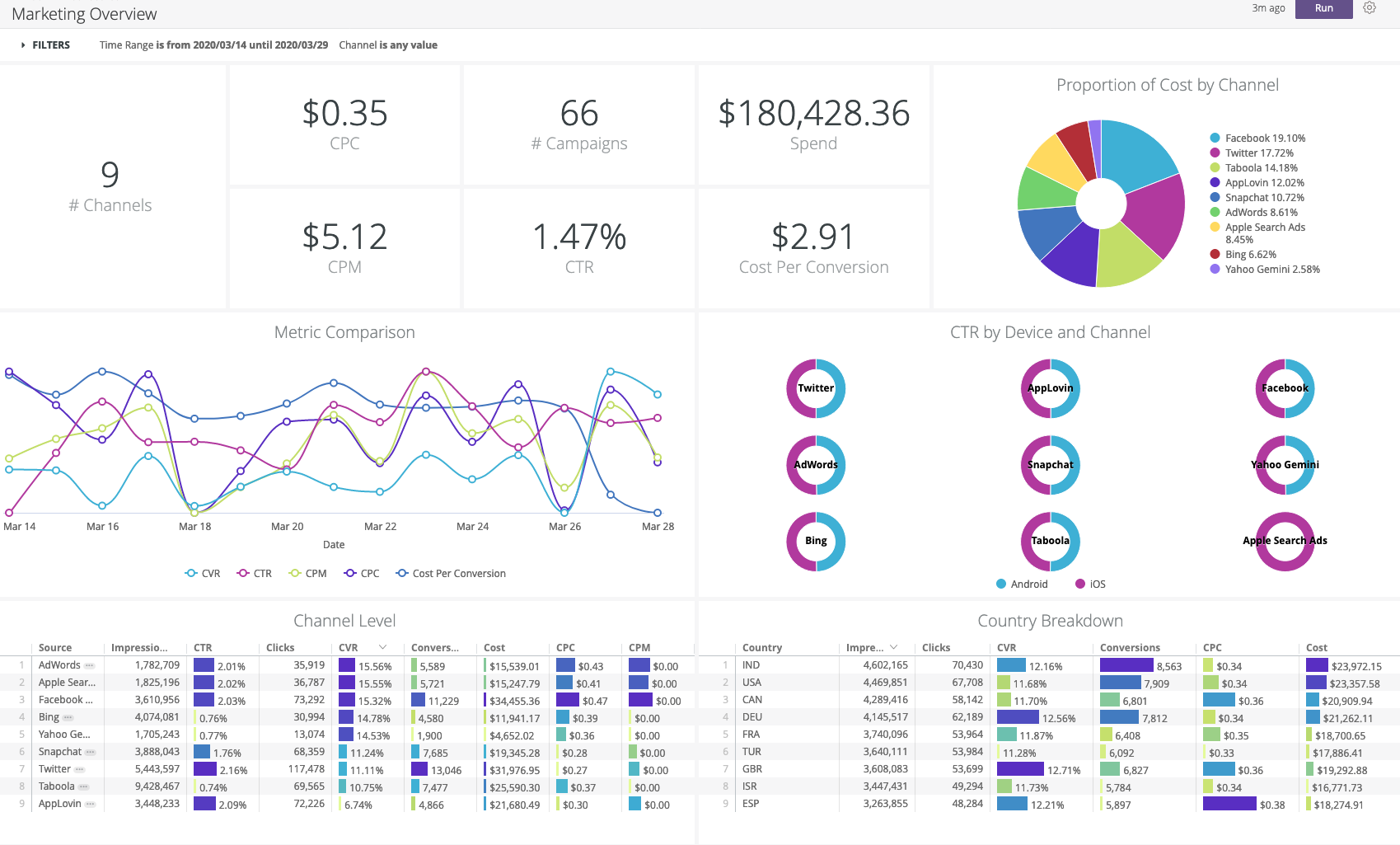Toggle Yahoo Gemini pie legend entry
The height and width of the screenshot is (845, 1400).
coord(1265,270)
